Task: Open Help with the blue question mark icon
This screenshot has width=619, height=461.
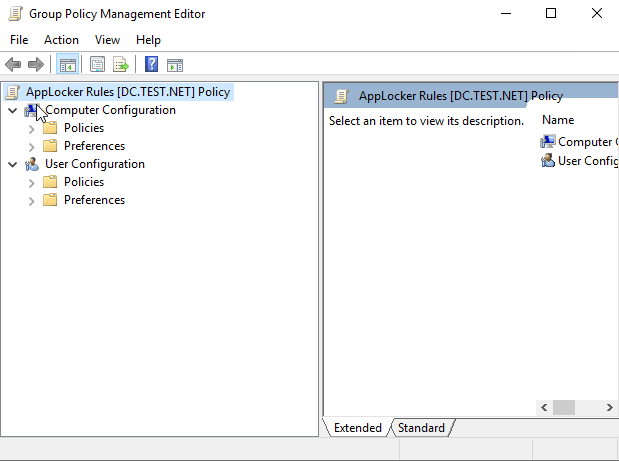Action: pos(151,65)
